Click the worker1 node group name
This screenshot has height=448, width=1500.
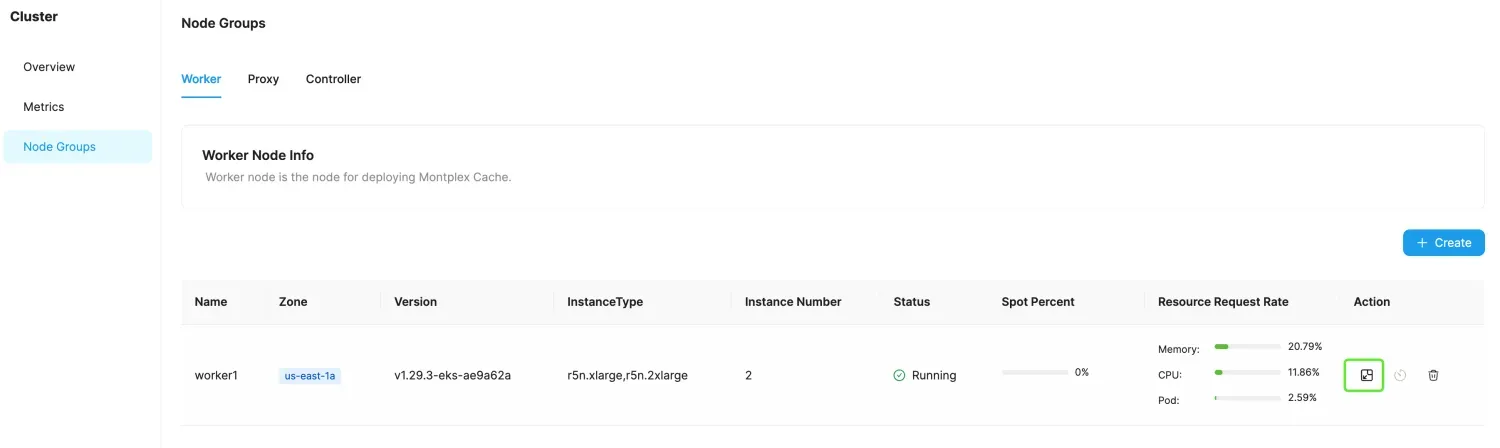tap(216, 376)
